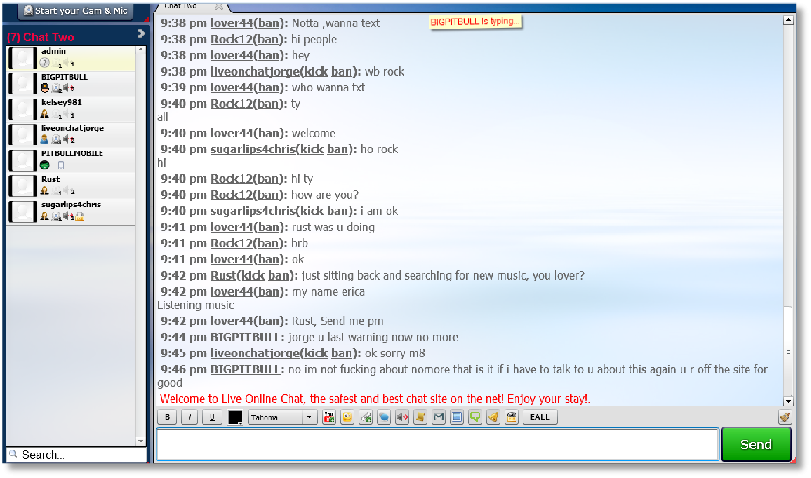Click liveonchatjorge's blue-shirt user icon
The width and height of the screenshot is (811, 478).
[44, 139]
